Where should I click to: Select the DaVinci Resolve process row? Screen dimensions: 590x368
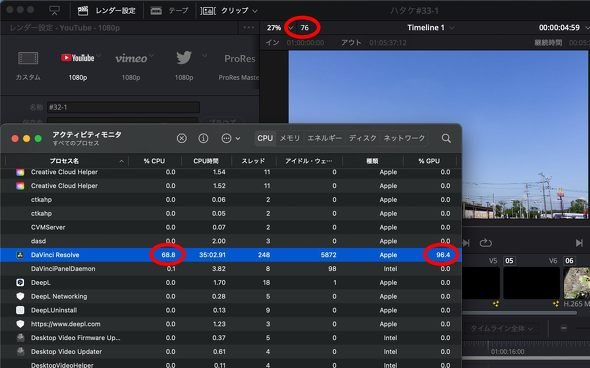coord(231,255)
